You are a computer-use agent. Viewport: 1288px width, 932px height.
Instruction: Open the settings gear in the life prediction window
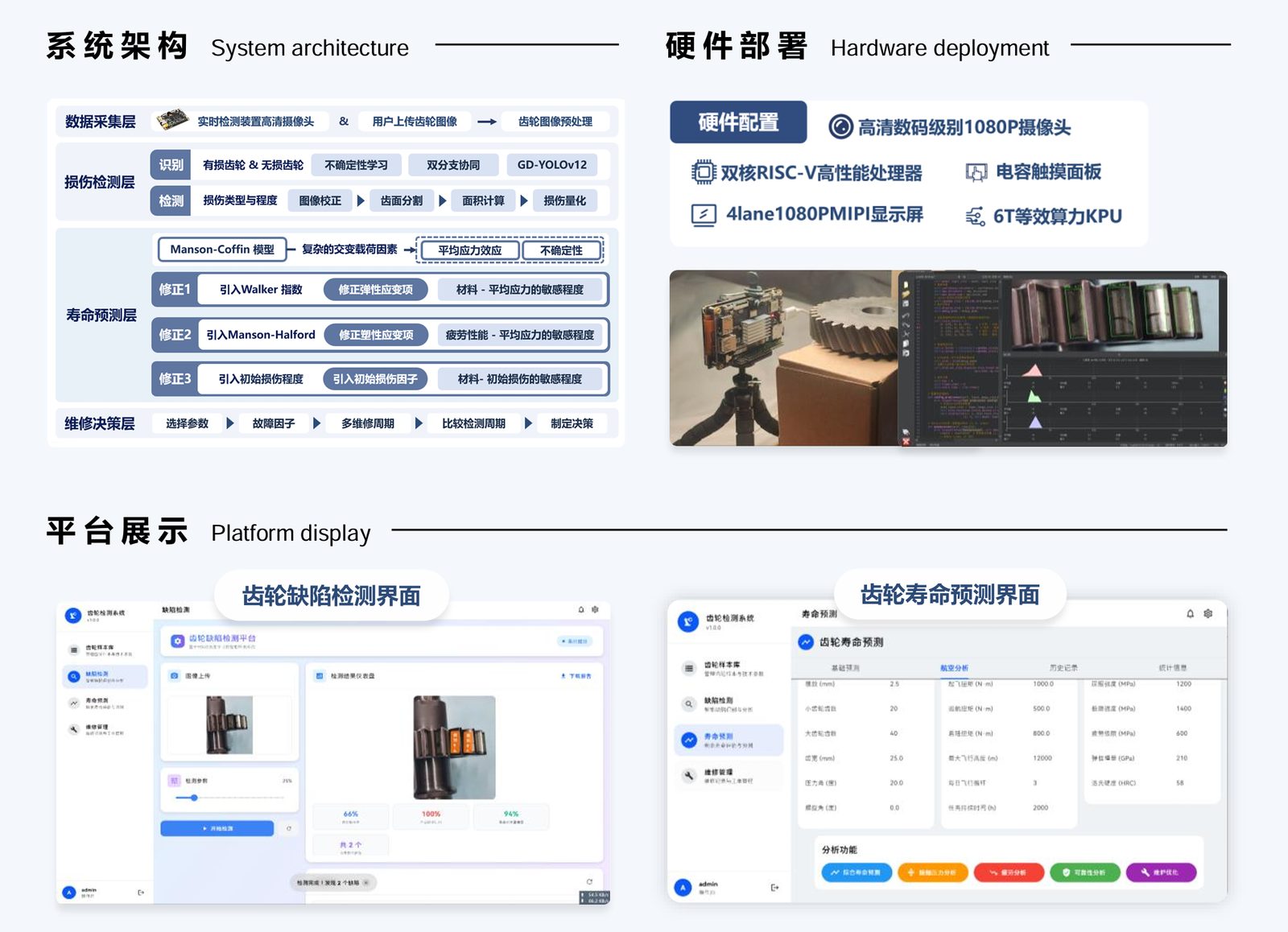coord(1208,614)
